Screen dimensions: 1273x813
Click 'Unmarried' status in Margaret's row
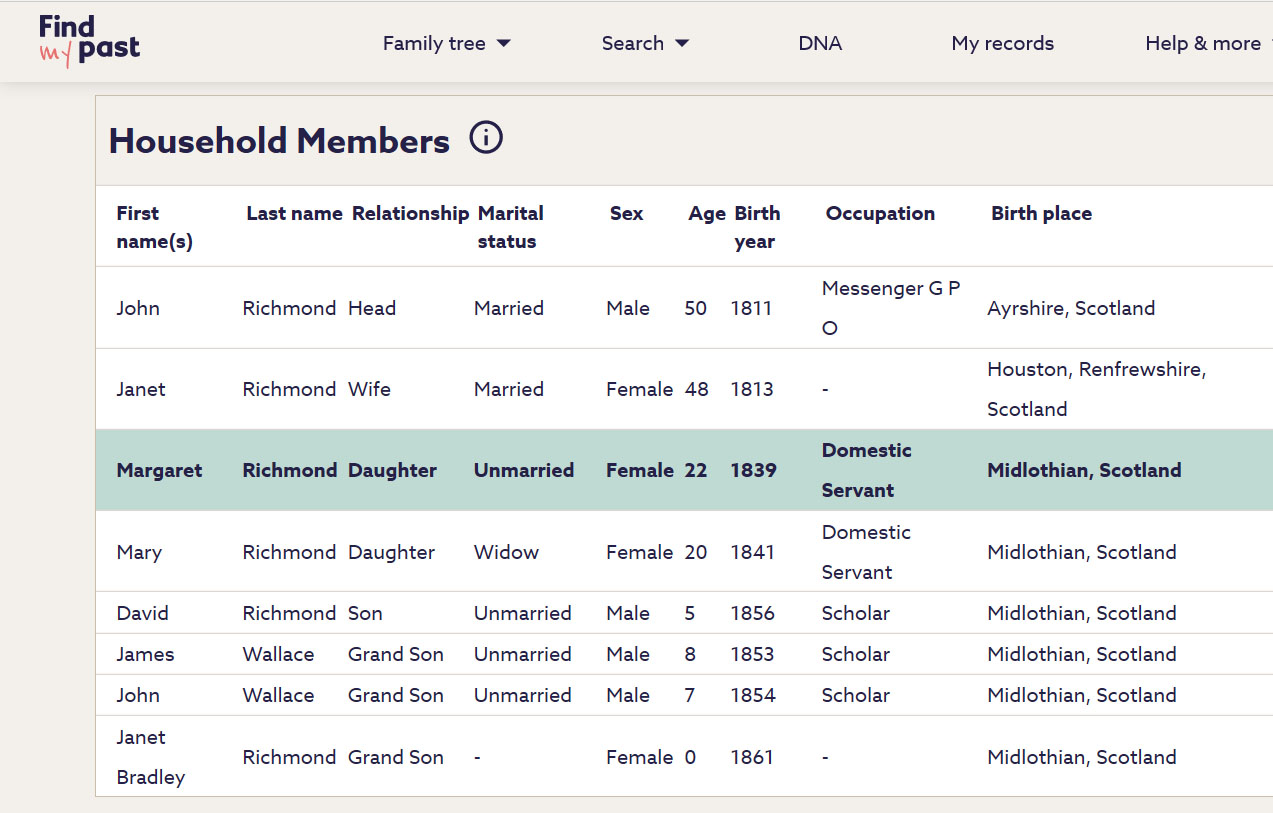pyautogui.click(x=524, y=470)
